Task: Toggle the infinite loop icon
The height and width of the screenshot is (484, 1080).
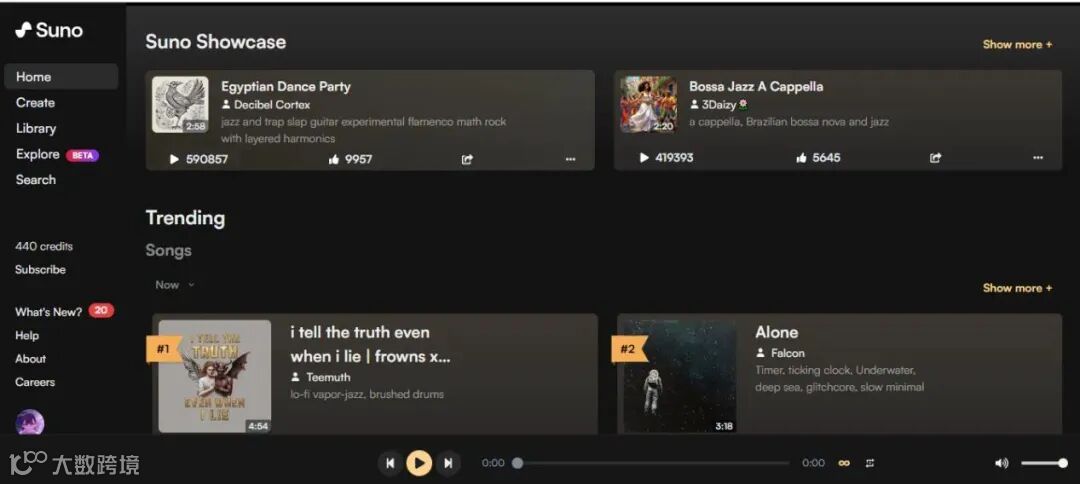Action: coord(844,463)
